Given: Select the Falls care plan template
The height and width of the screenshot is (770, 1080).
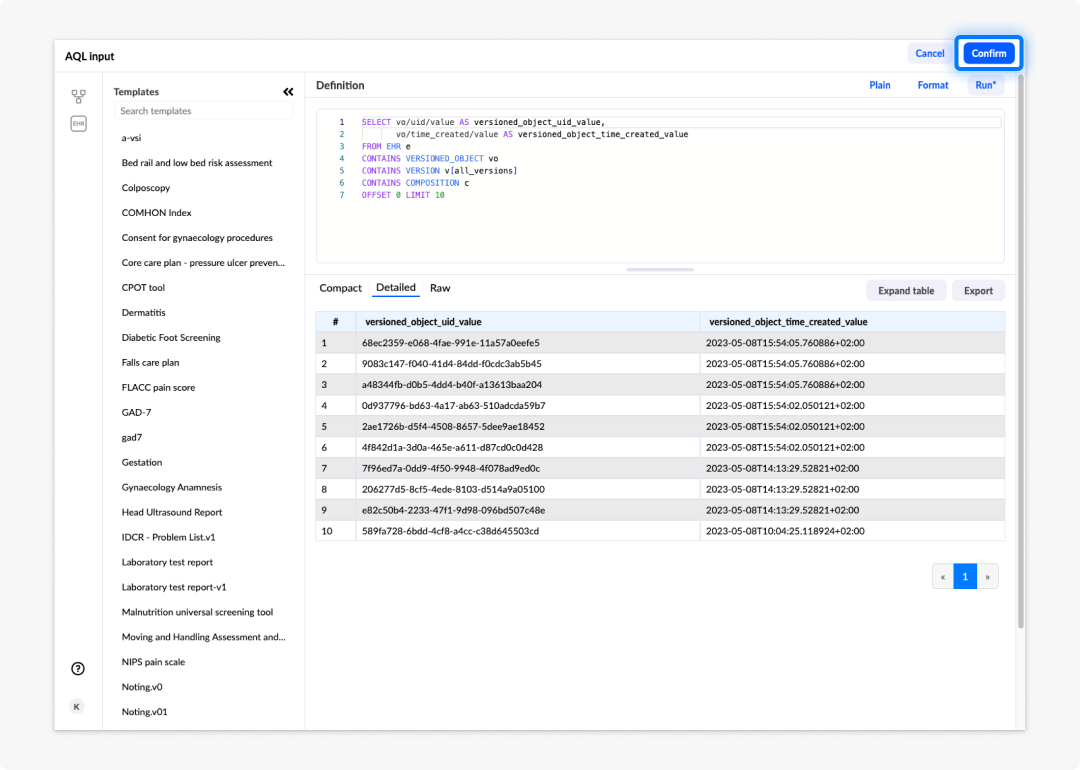Looking at the screenshot, I should (x=150, y=362).
